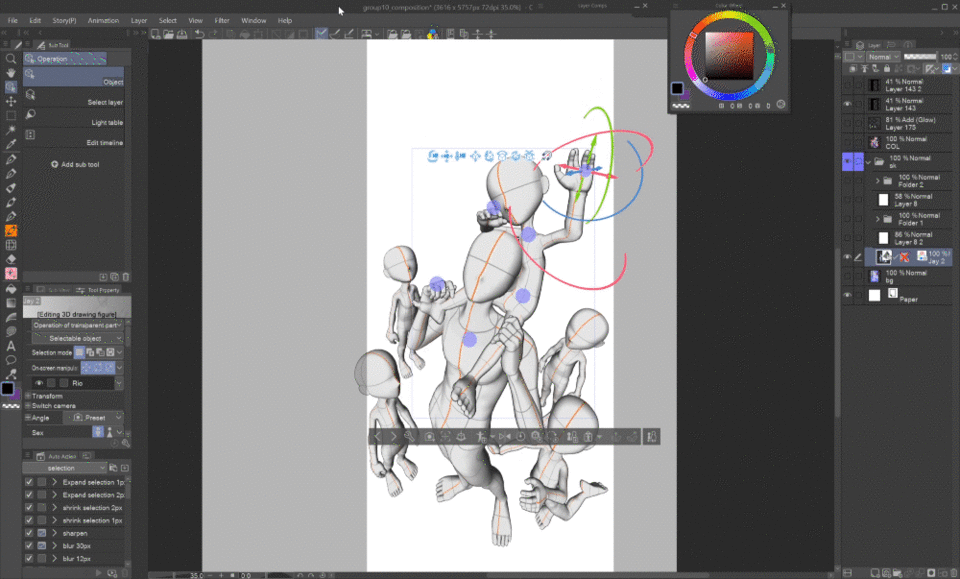Screen dimensions: 960x579
Task: Select the rectangle Selection area tool
Action: tap(10, 116)
